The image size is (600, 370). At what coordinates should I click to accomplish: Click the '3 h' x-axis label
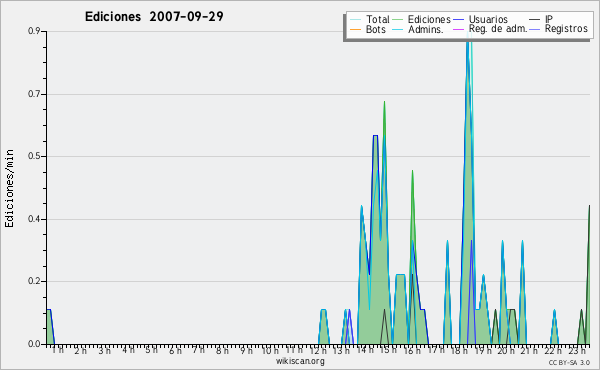tap(104, 350)
